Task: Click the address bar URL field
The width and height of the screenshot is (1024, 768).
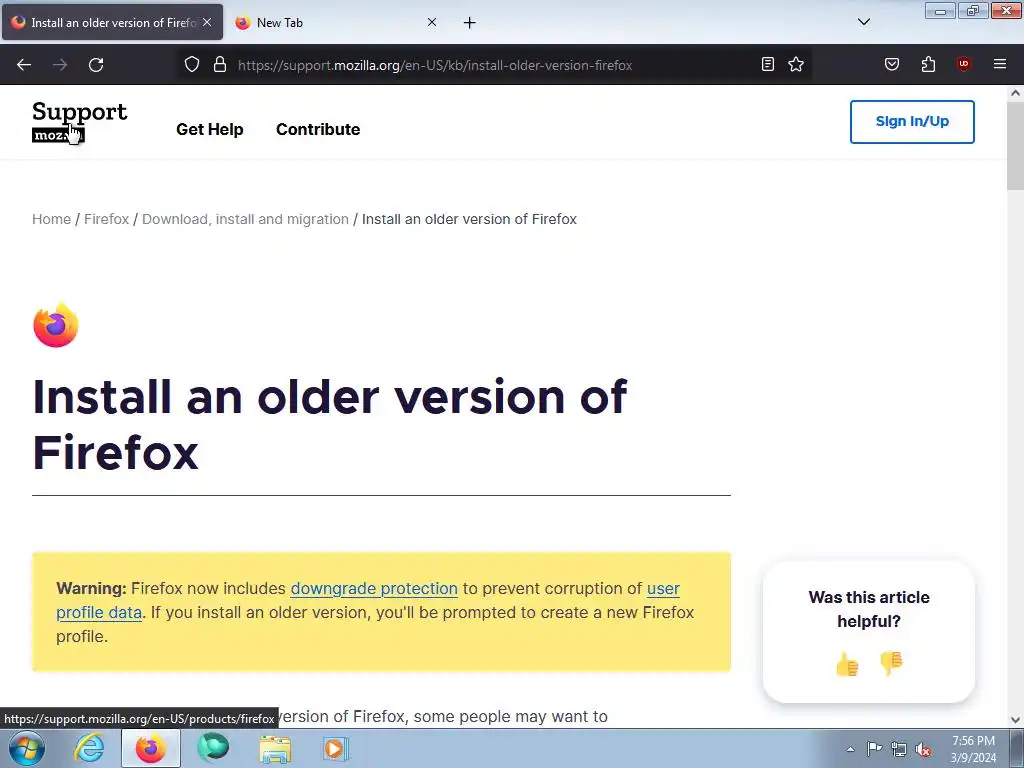Action: (496, 65)
